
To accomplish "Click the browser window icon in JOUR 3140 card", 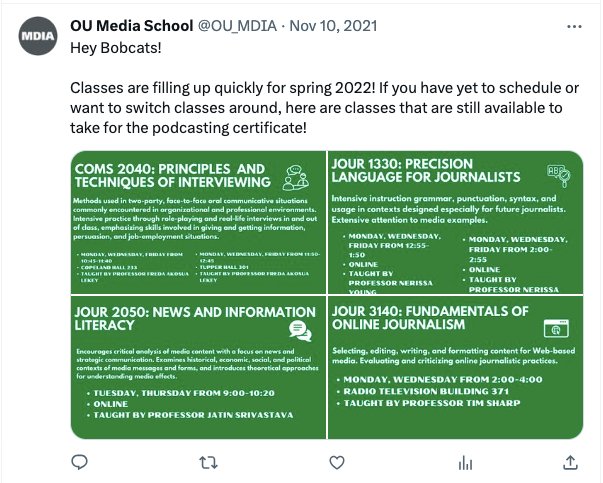I will 556,328.
